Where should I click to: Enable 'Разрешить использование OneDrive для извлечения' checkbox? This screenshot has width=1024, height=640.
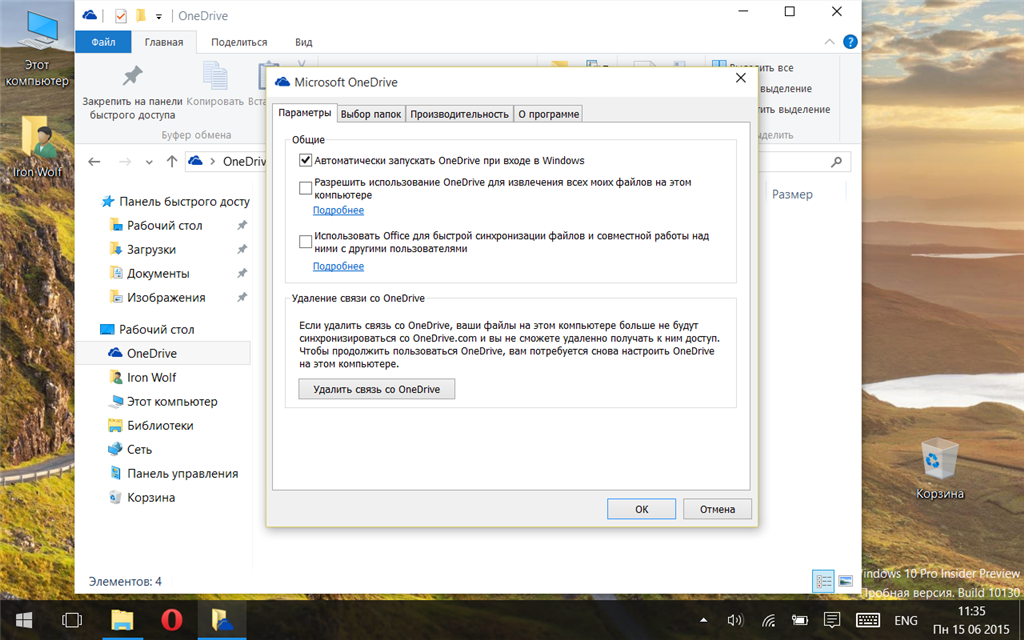(x=305, y=188)
